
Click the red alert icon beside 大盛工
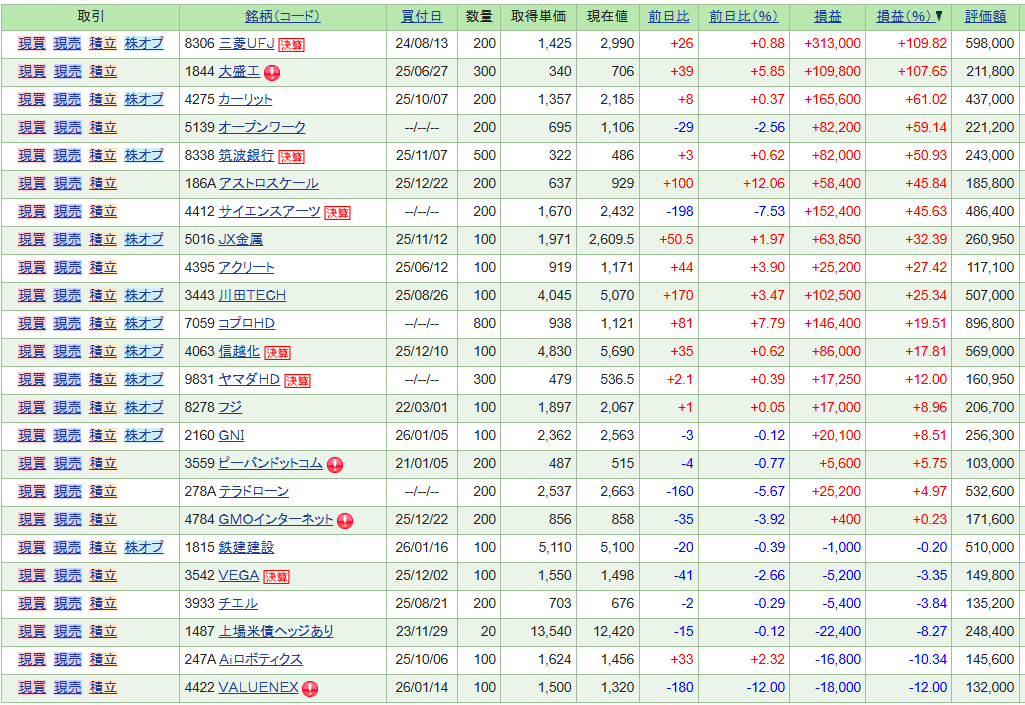tap(272, 72)
